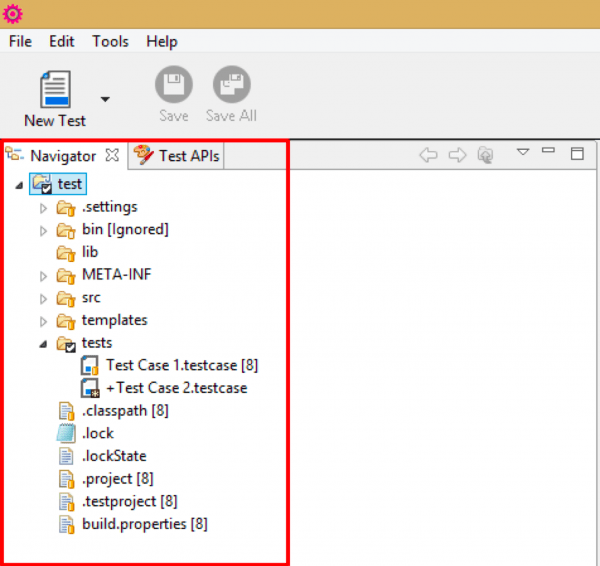
Task: Open the Tools menu
Action: point(110,41)
